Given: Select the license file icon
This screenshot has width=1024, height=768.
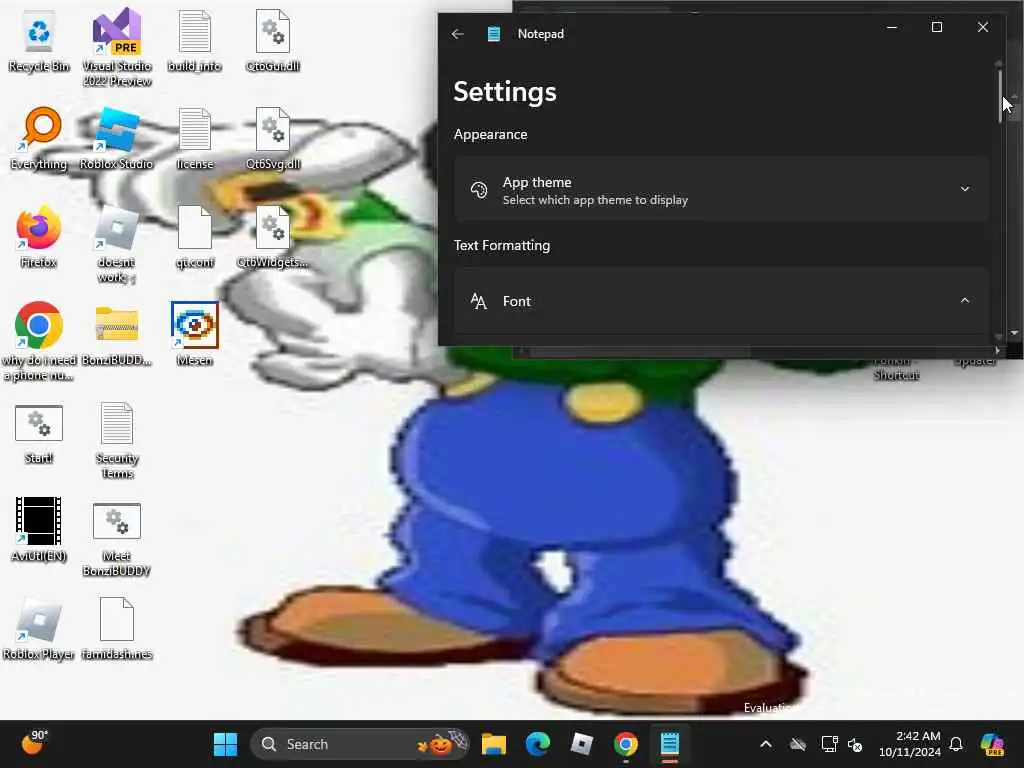Looking at the screenshot, I should coord(195,139).
